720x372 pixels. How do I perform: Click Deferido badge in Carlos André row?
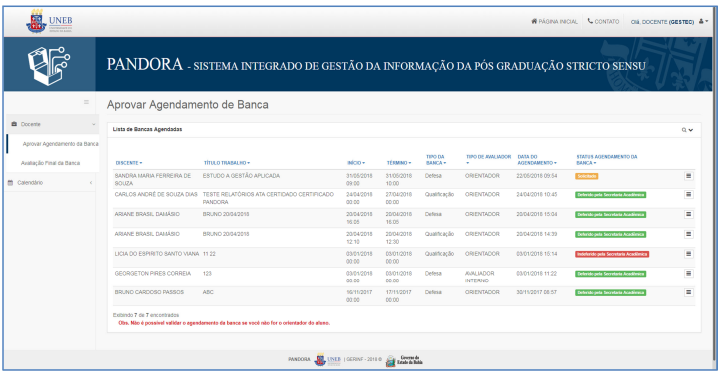[610, 195]
